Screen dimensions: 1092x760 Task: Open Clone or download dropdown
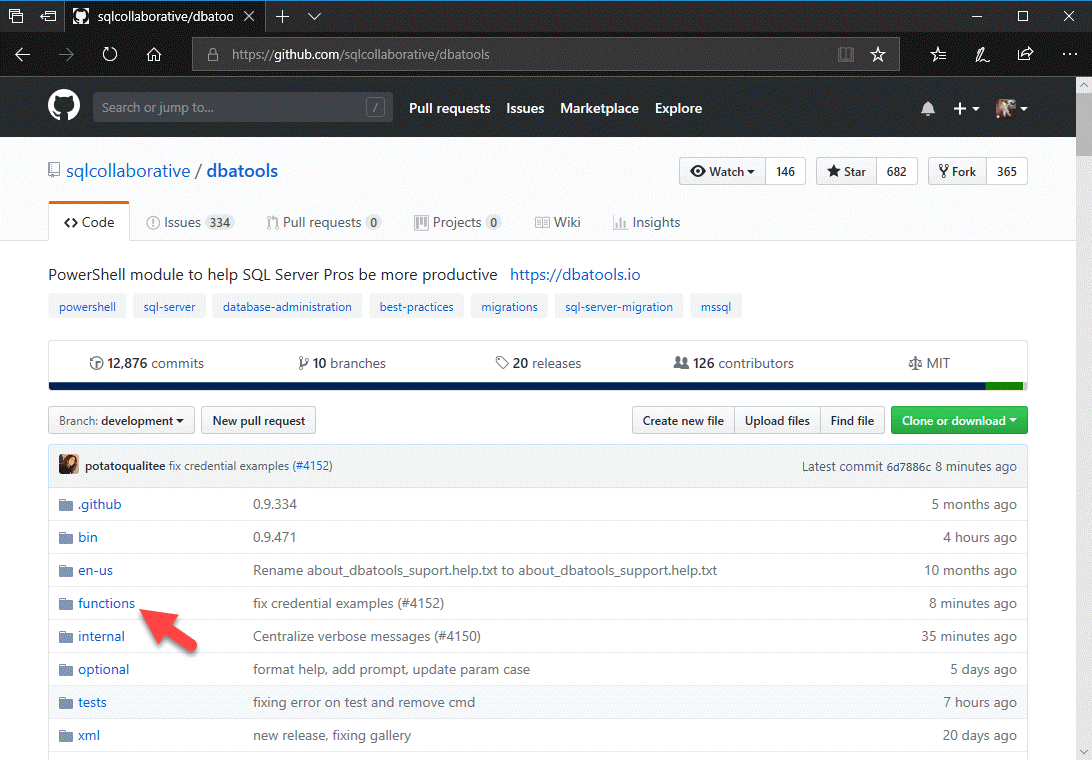click(x=958, y=421)
